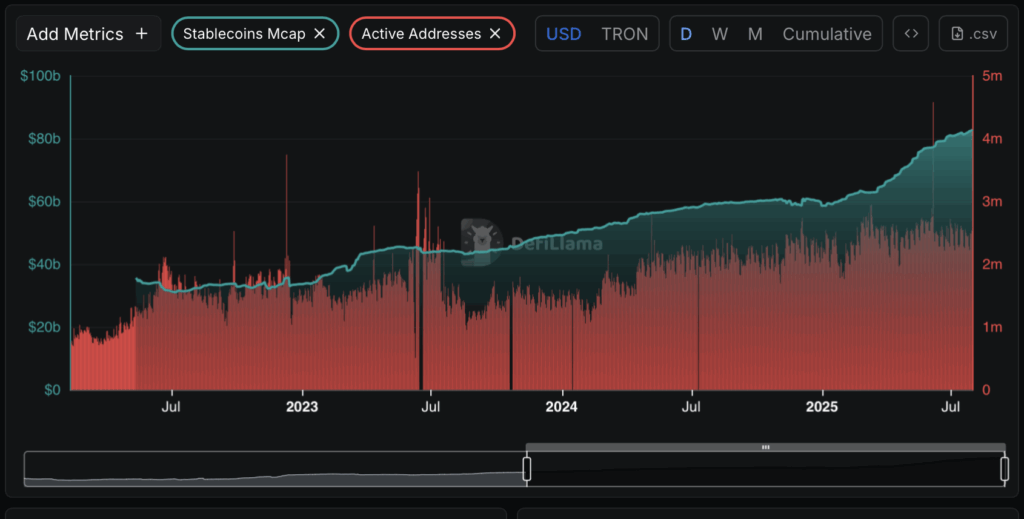
Task: Download chart data as .csv
Action: coord(973,33)
